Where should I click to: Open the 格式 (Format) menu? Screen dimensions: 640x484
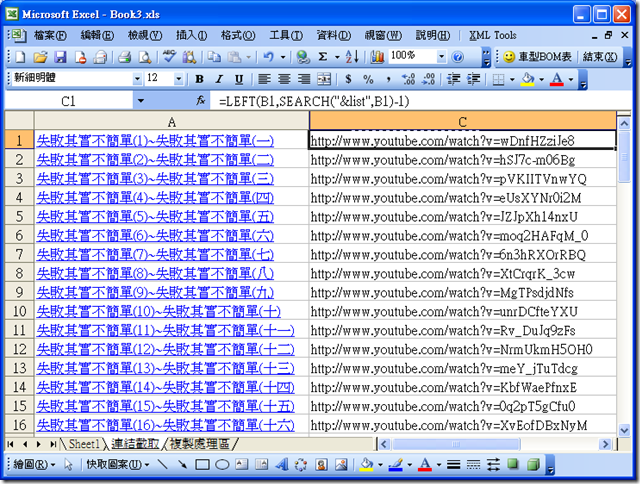point(238,35)
